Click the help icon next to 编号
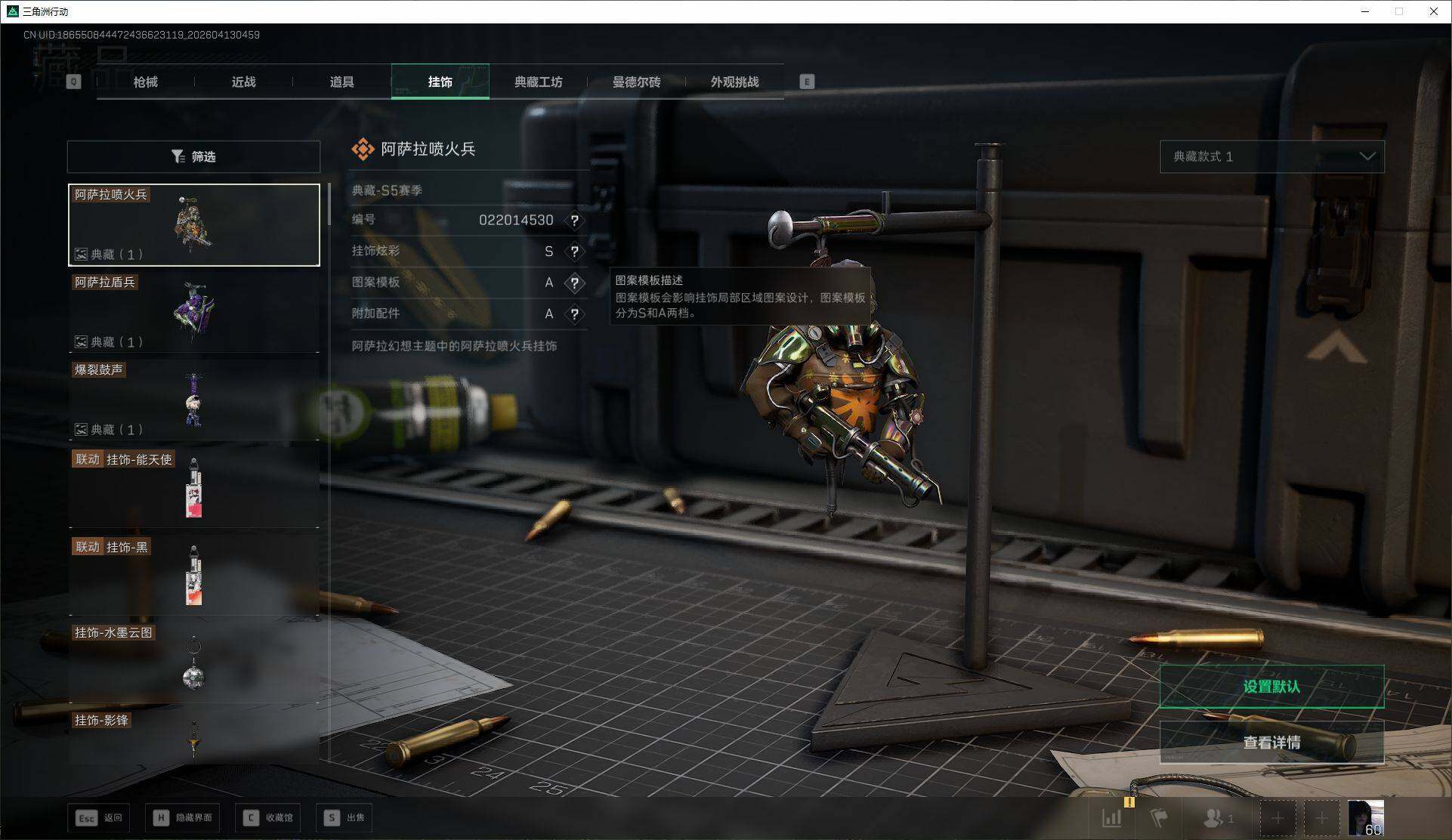 [x=575, y=221]
